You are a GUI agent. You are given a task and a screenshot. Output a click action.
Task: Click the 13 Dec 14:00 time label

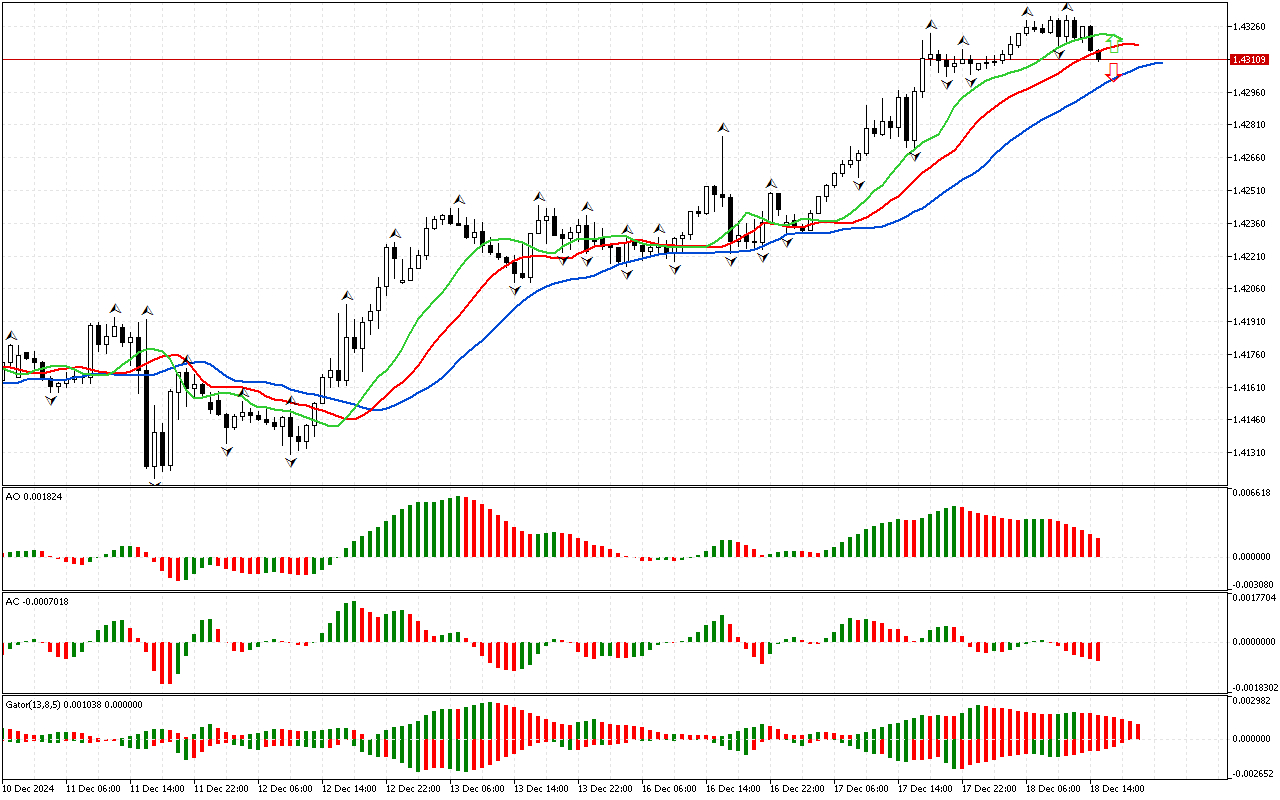[541, 789]
